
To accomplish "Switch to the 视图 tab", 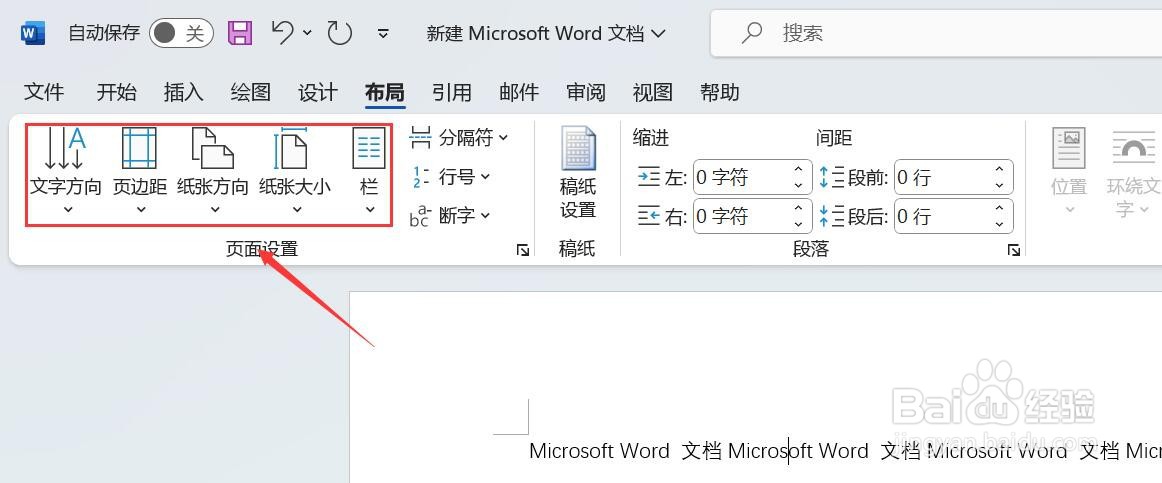I will (x=652, y=92).
